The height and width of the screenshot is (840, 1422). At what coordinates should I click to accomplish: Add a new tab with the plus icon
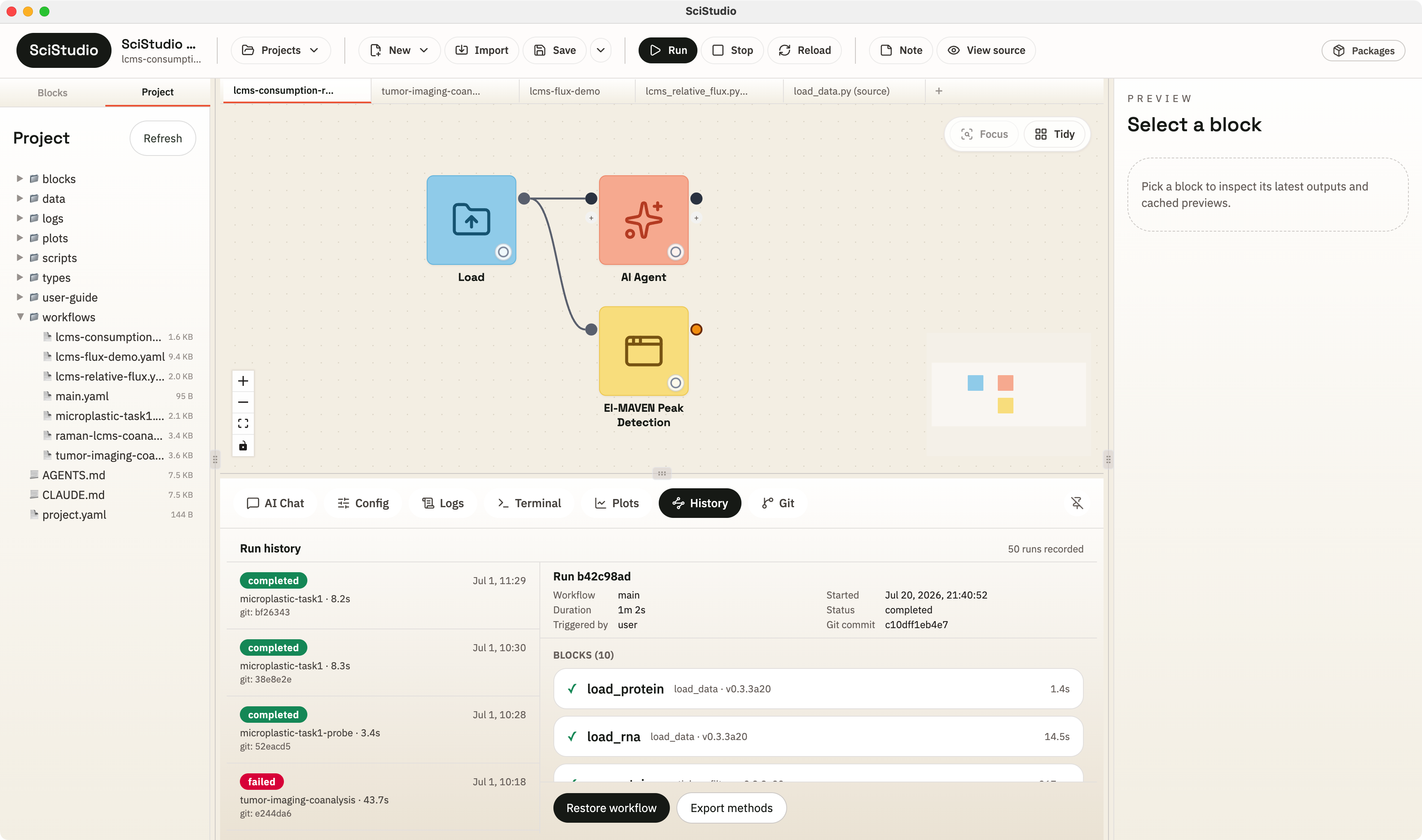click(939, 91)
